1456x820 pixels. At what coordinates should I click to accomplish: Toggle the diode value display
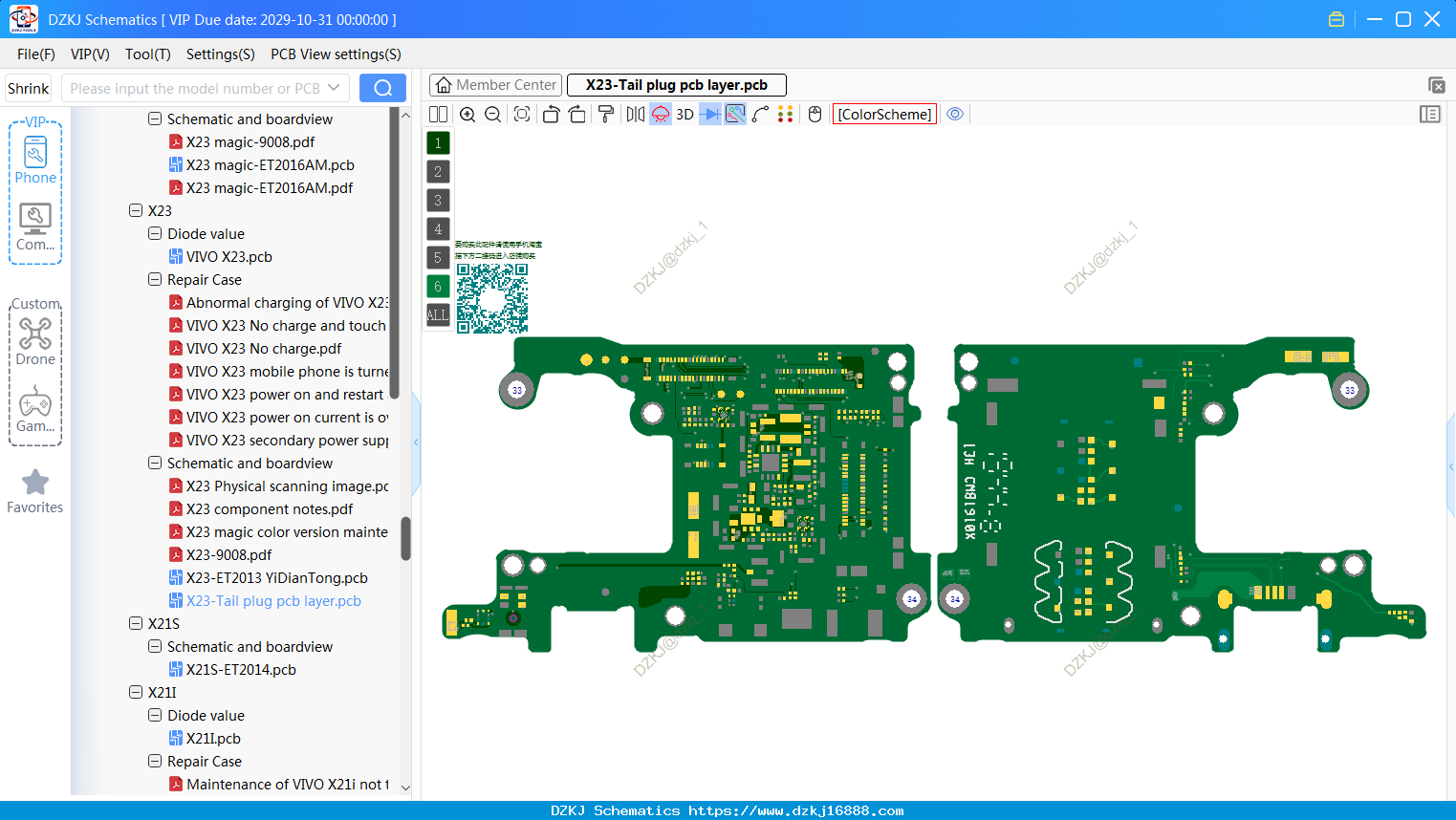click(x=710, y=115)
